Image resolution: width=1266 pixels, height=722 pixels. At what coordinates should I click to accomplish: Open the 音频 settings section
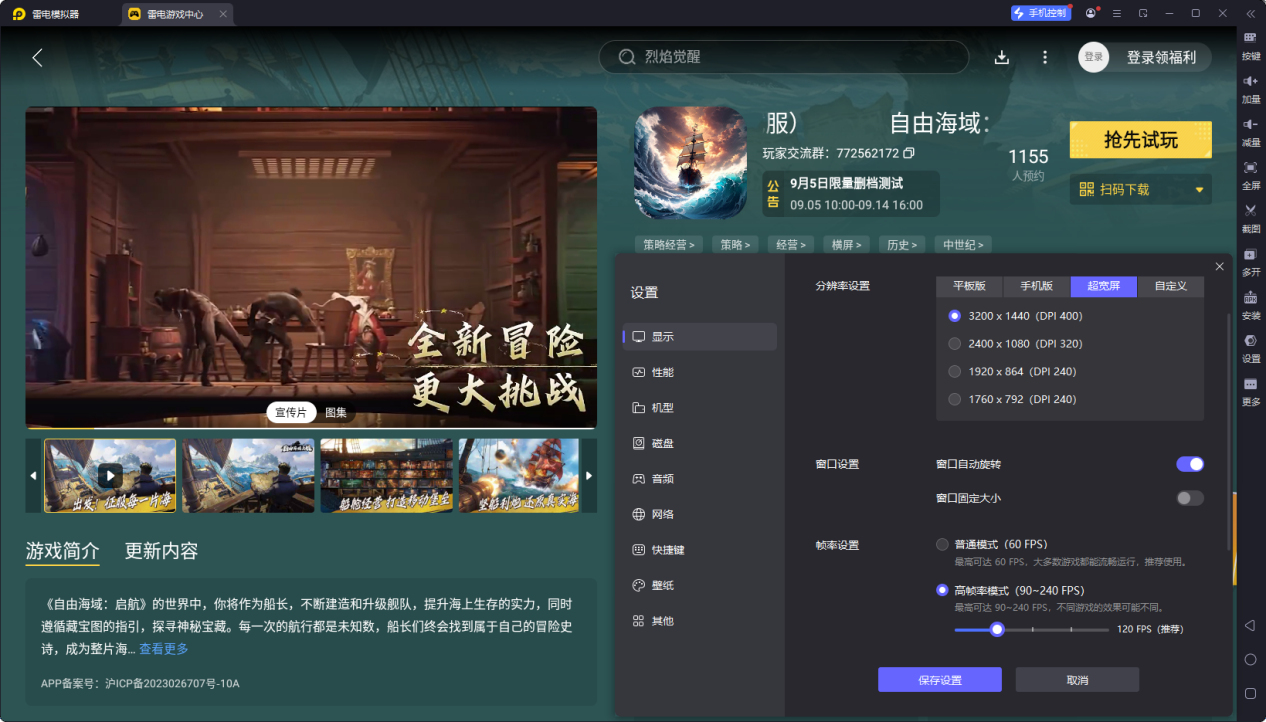pos(700,479)
